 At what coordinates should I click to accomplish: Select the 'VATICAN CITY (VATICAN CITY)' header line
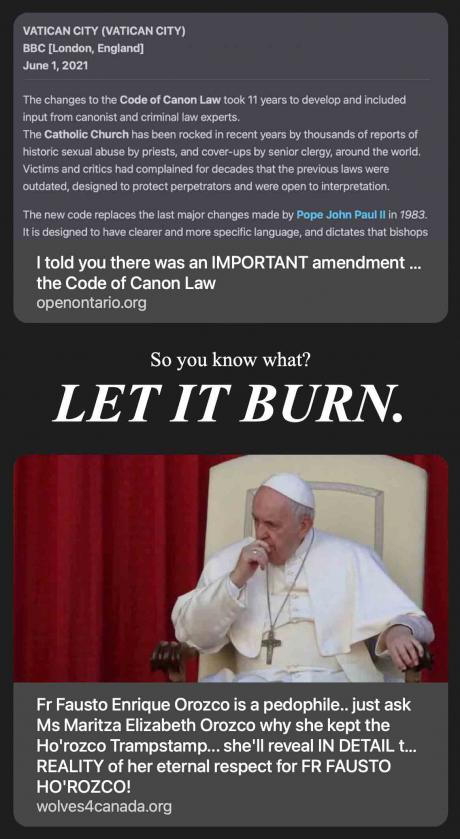pyautogui.click(x=104, y=32)
